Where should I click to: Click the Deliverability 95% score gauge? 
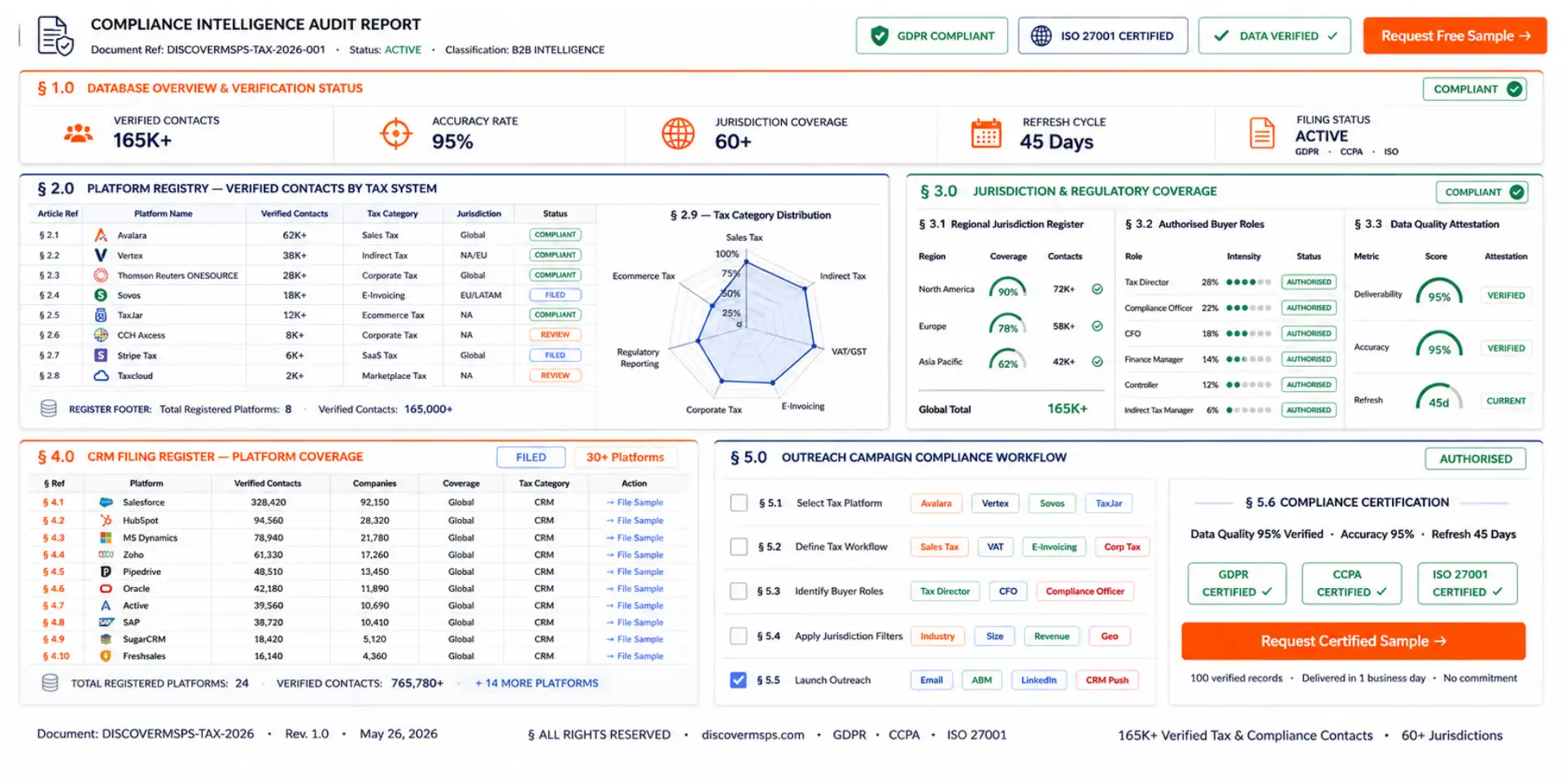click(1438, 293)
